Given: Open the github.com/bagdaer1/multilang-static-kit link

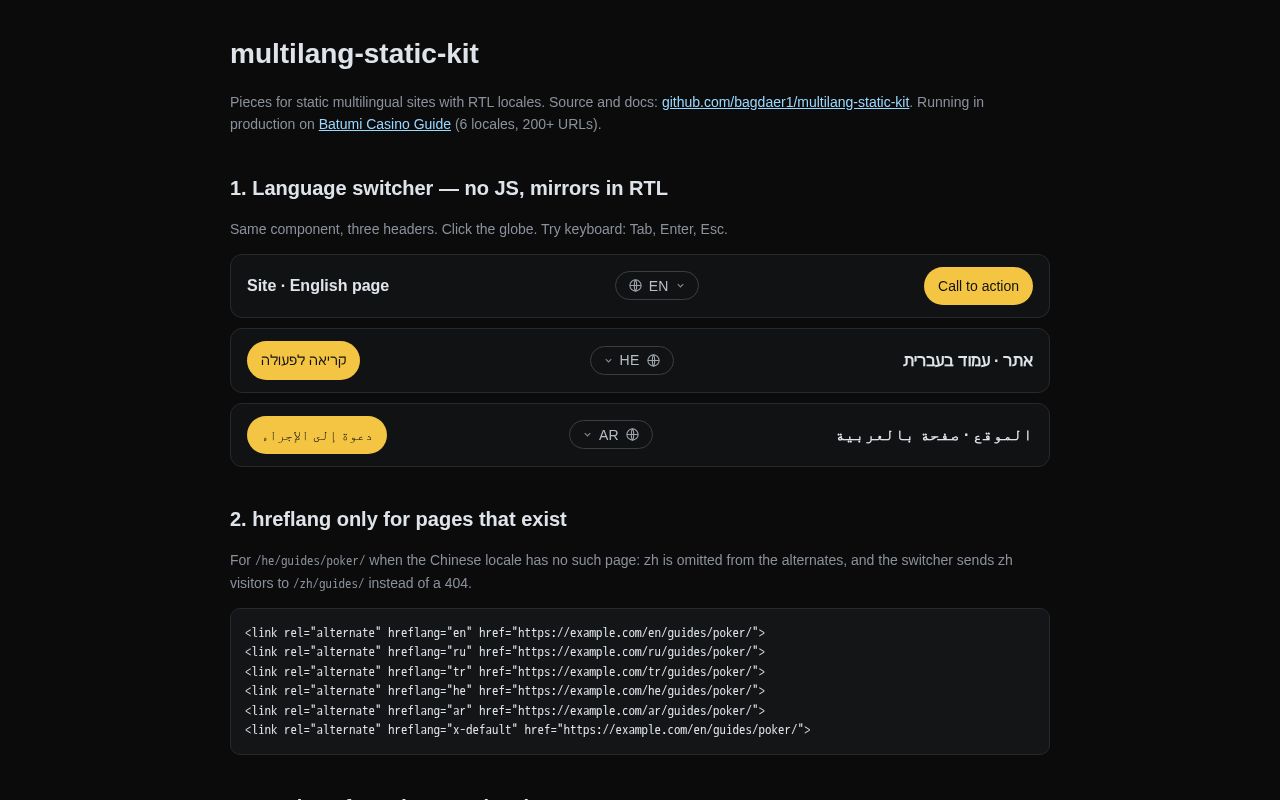Looking at the screenshot, I should pyautogui.click(x=785, y=102).
